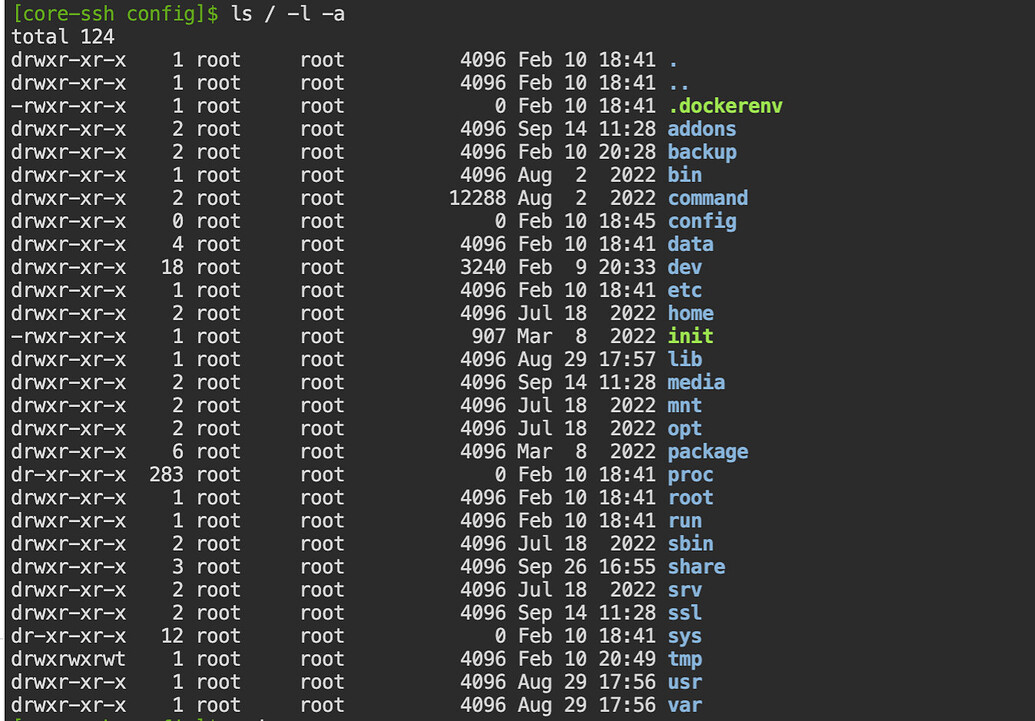The width and height of the screenshot is (1035, 721).
Task: Click the home directory name
Action: point(691,313)
